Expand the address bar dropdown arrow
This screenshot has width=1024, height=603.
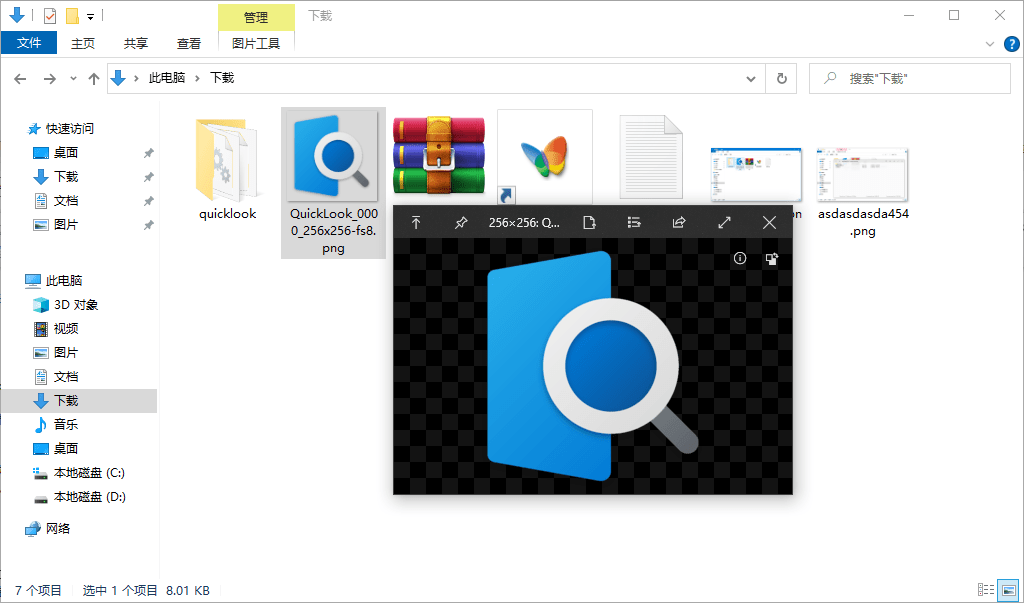point(751,78)
